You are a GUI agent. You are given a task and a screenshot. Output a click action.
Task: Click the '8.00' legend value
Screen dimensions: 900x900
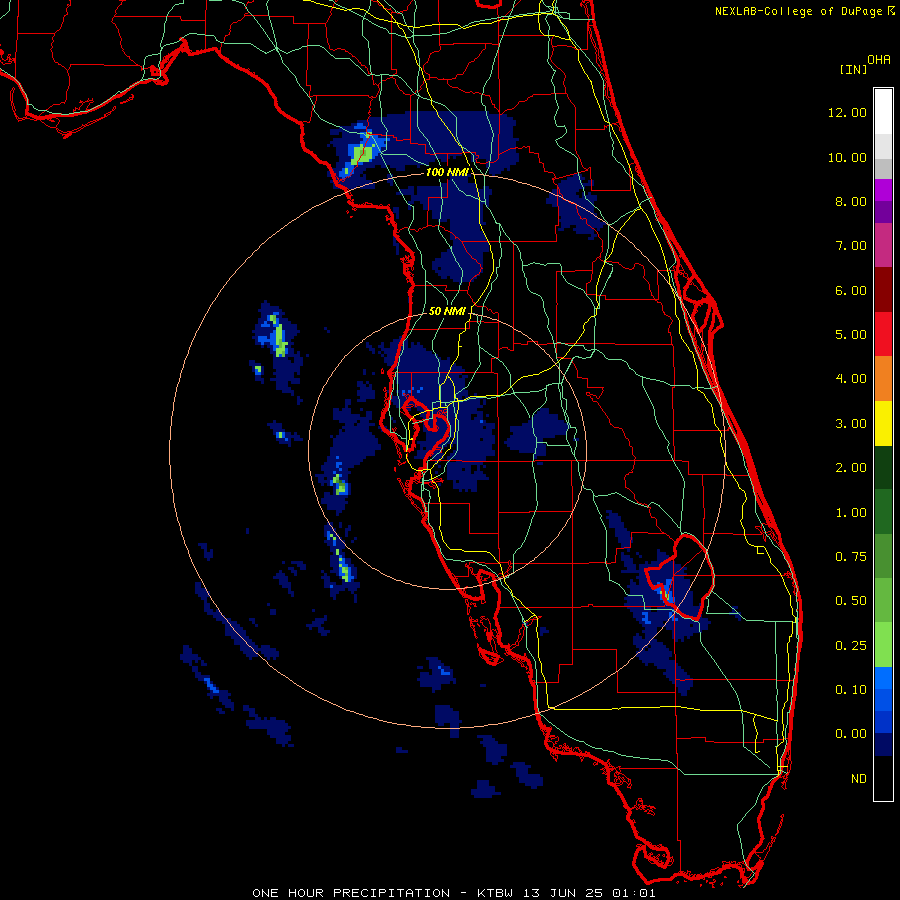[851, 201]
